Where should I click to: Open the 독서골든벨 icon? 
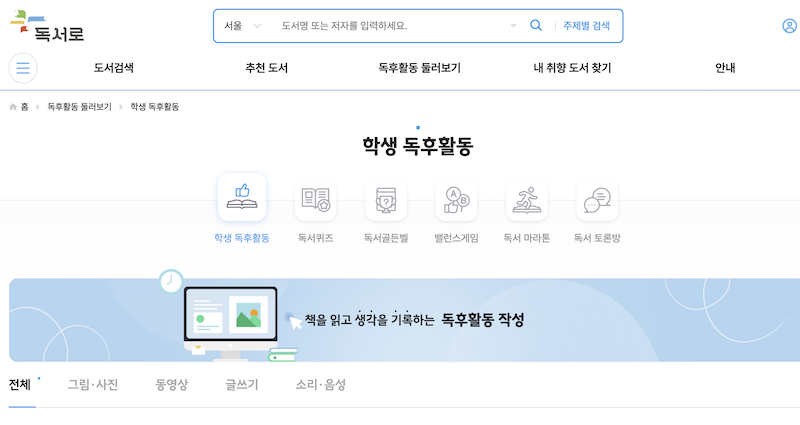386,201
